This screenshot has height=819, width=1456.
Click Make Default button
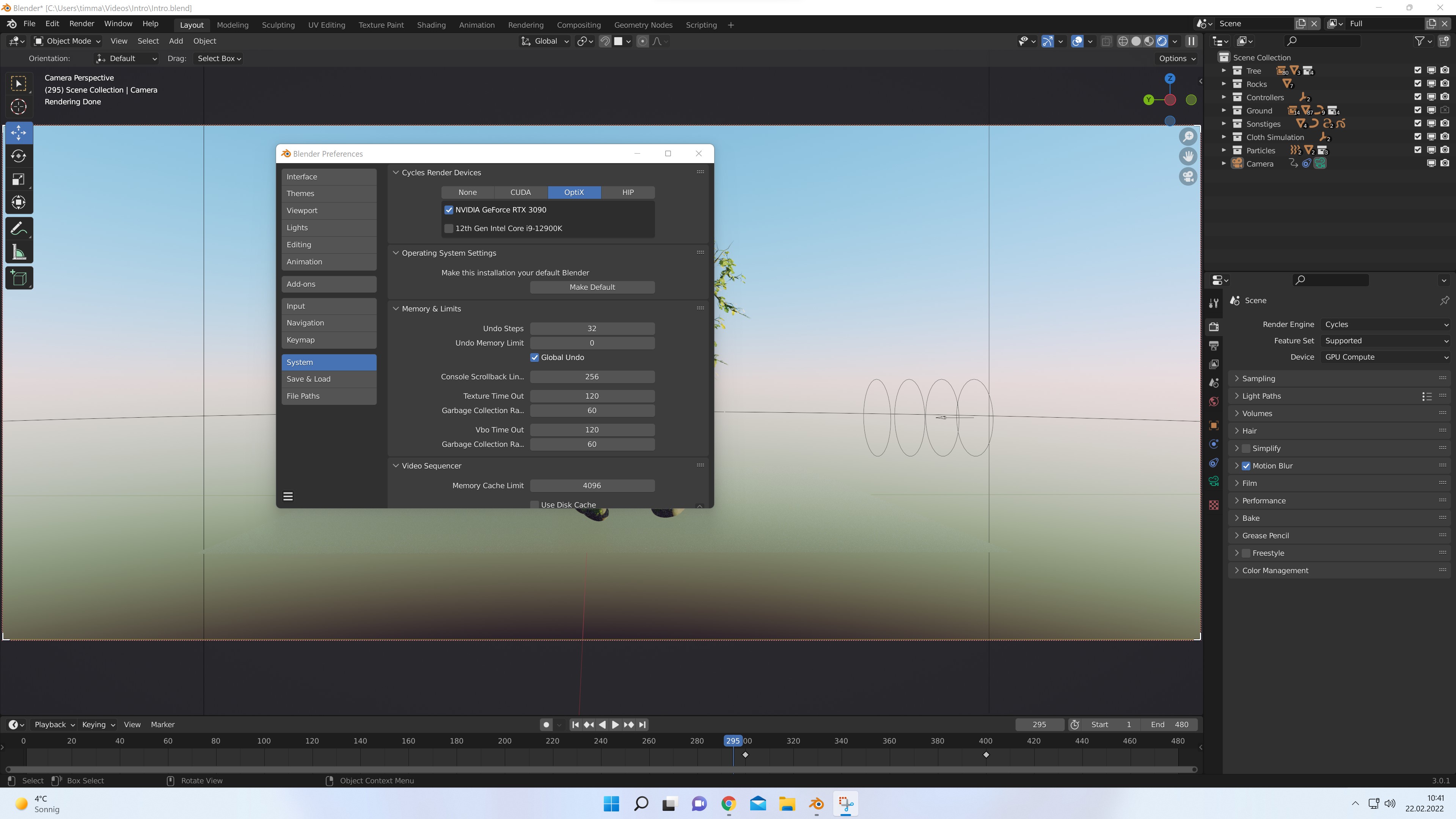coord(592,287)
